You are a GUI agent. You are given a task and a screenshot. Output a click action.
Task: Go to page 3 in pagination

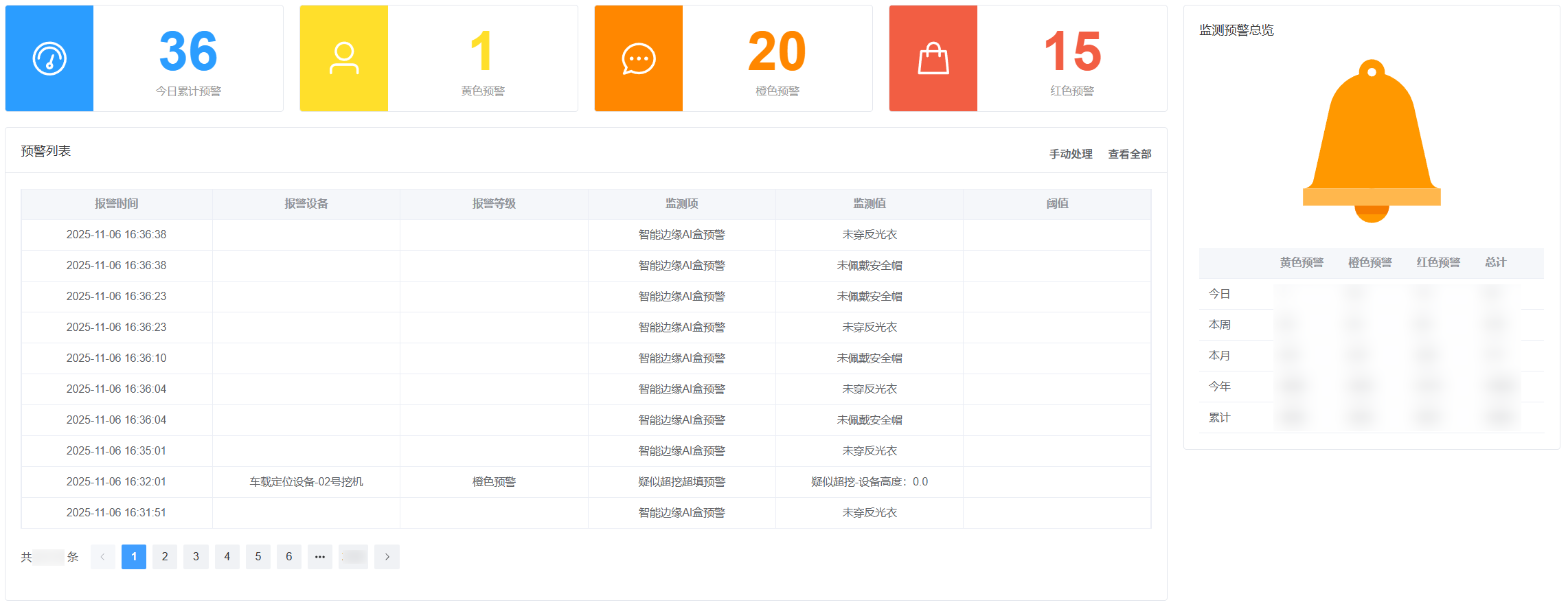196,557
